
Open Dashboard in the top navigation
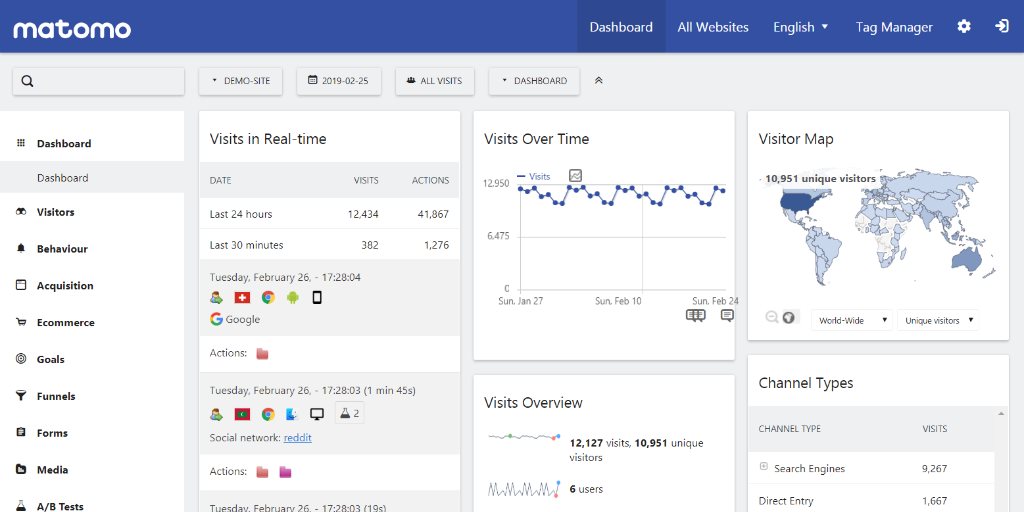(621, 27)
